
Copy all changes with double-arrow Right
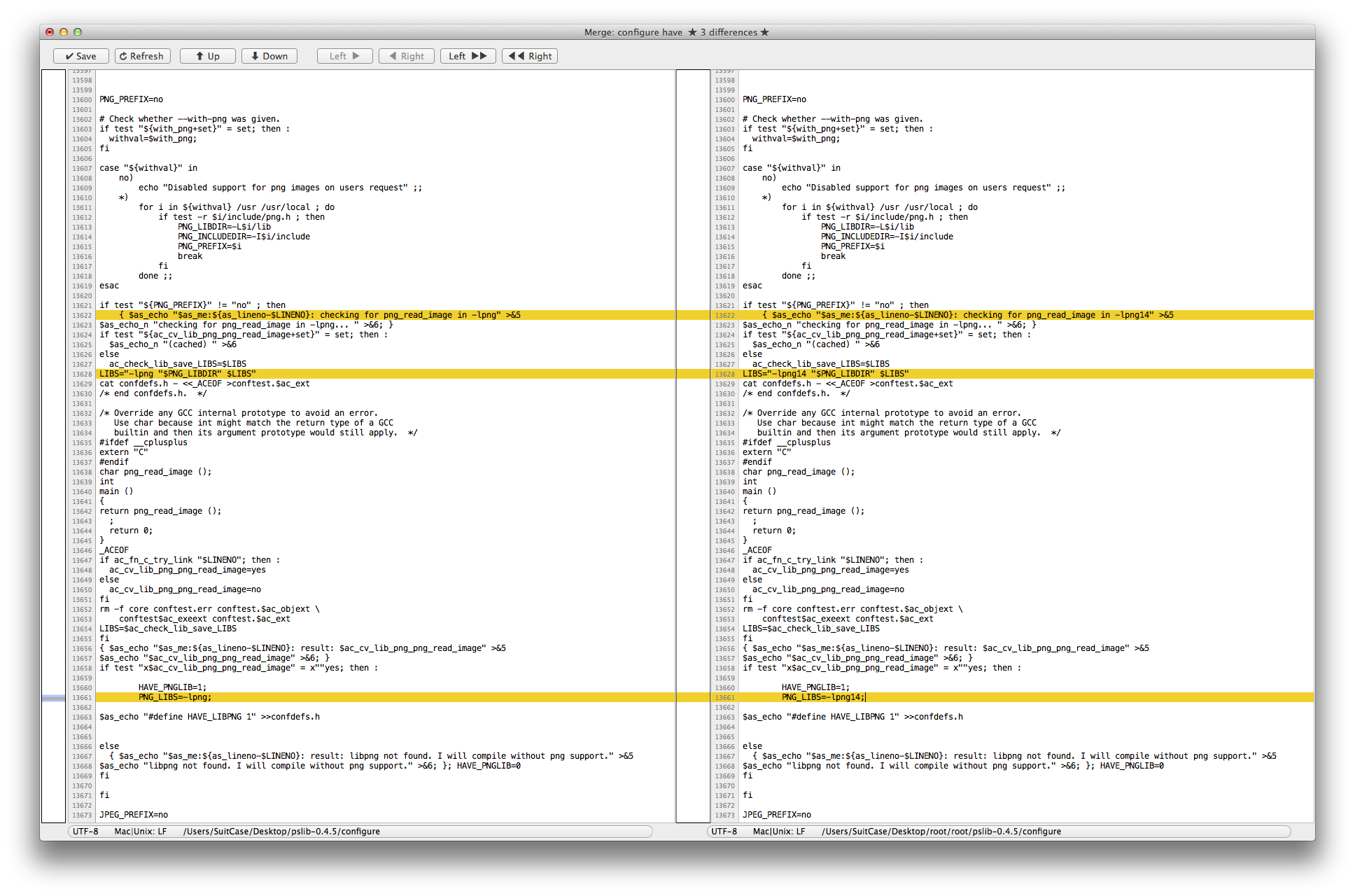[529, 56]
